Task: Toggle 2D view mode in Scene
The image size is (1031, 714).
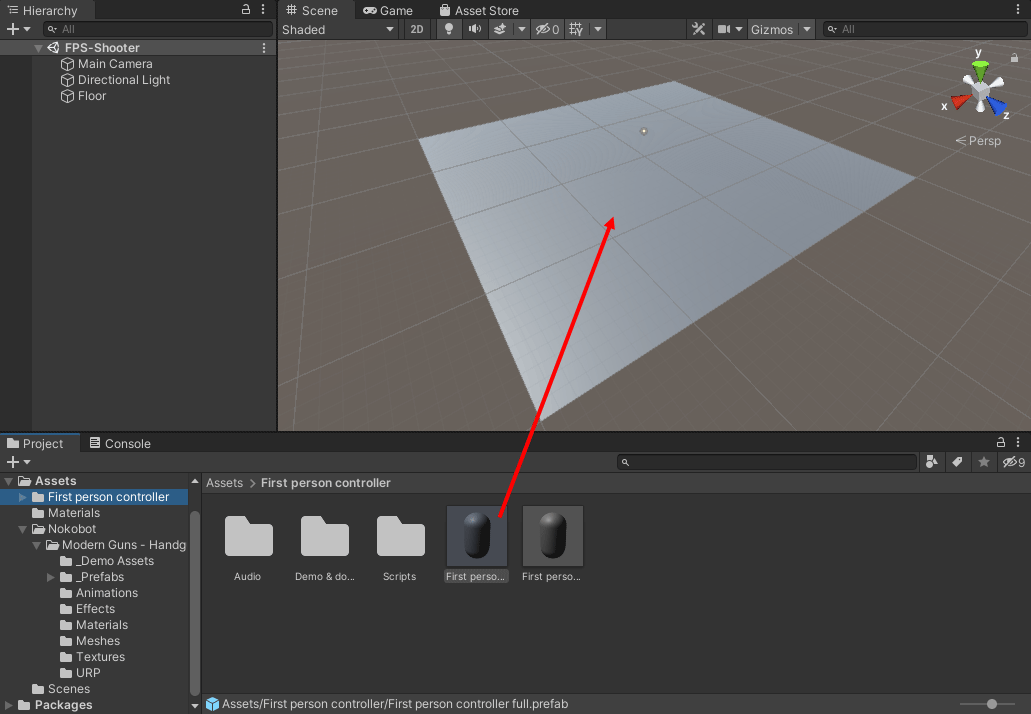Action: pyautogui.click(x=417, y=29)
